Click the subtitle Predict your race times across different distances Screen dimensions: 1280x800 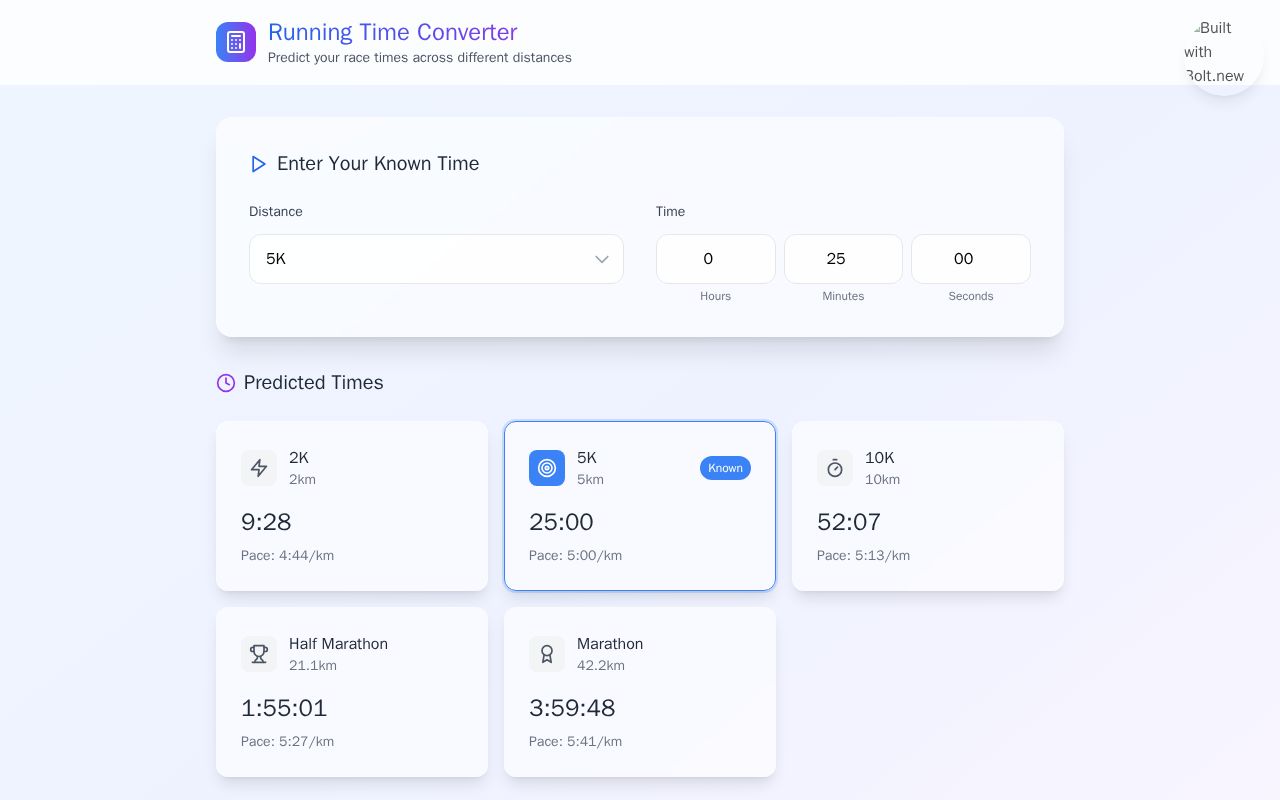pos(420,58)
